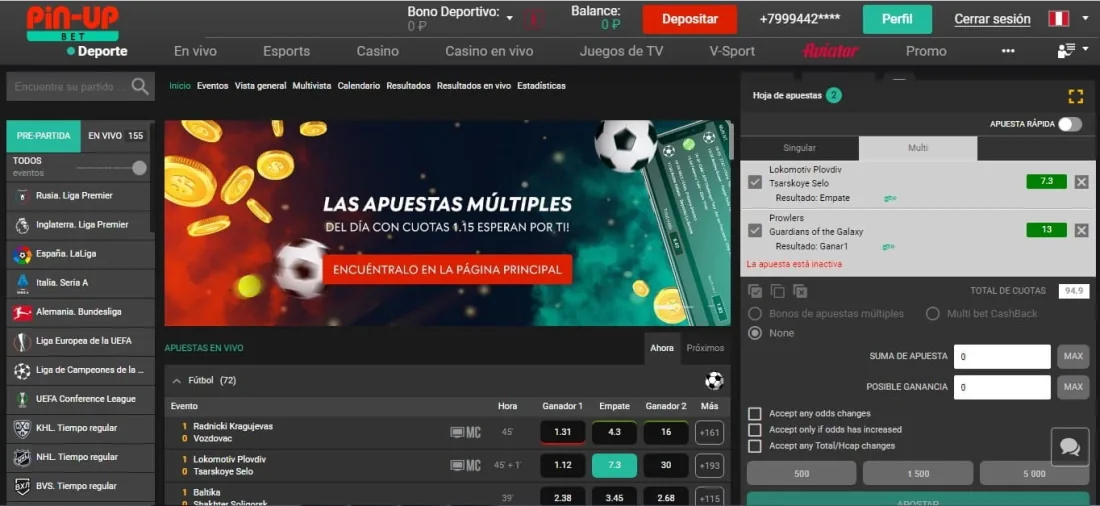This screenshot has height=506, width=1100.
Task: Click the Peru flag language icon
Action: click(x=1059, y=19)
